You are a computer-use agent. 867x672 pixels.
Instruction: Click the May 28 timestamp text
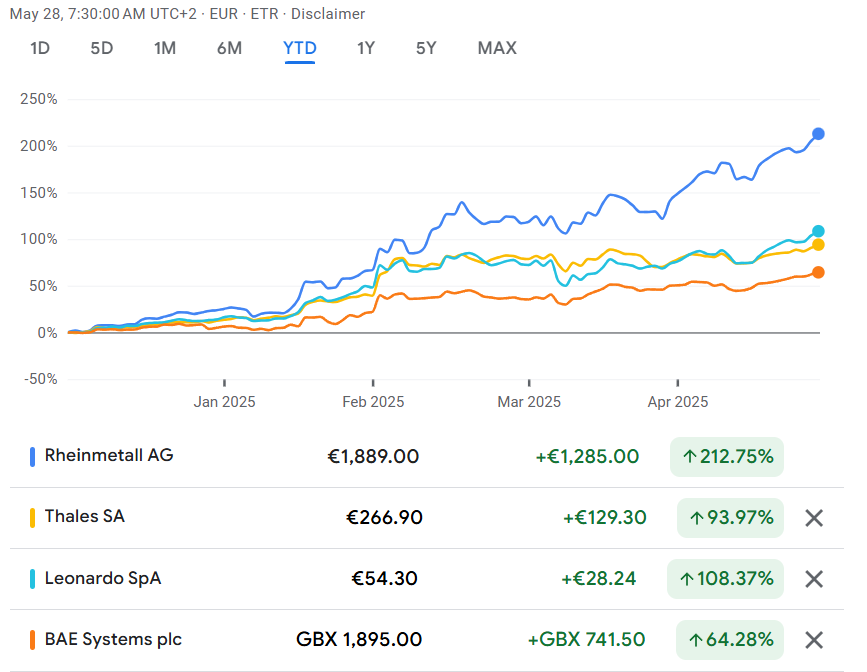[x=103, y=14]
